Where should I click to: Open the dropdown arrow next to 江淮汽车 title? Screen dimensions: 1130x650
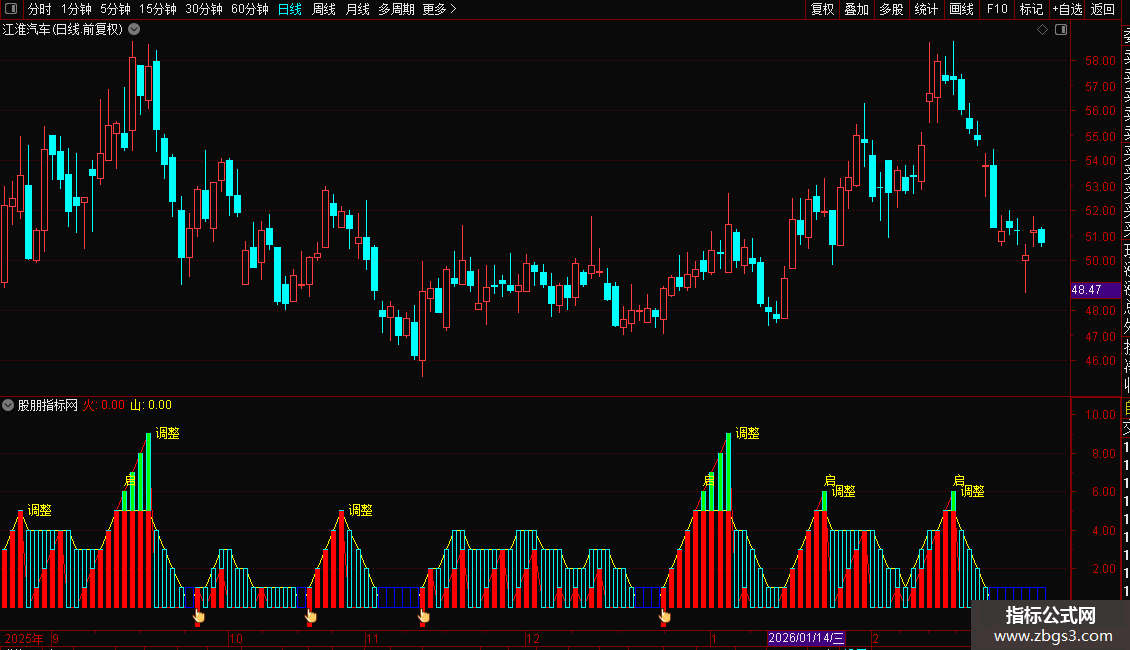(x=134, y=30)
